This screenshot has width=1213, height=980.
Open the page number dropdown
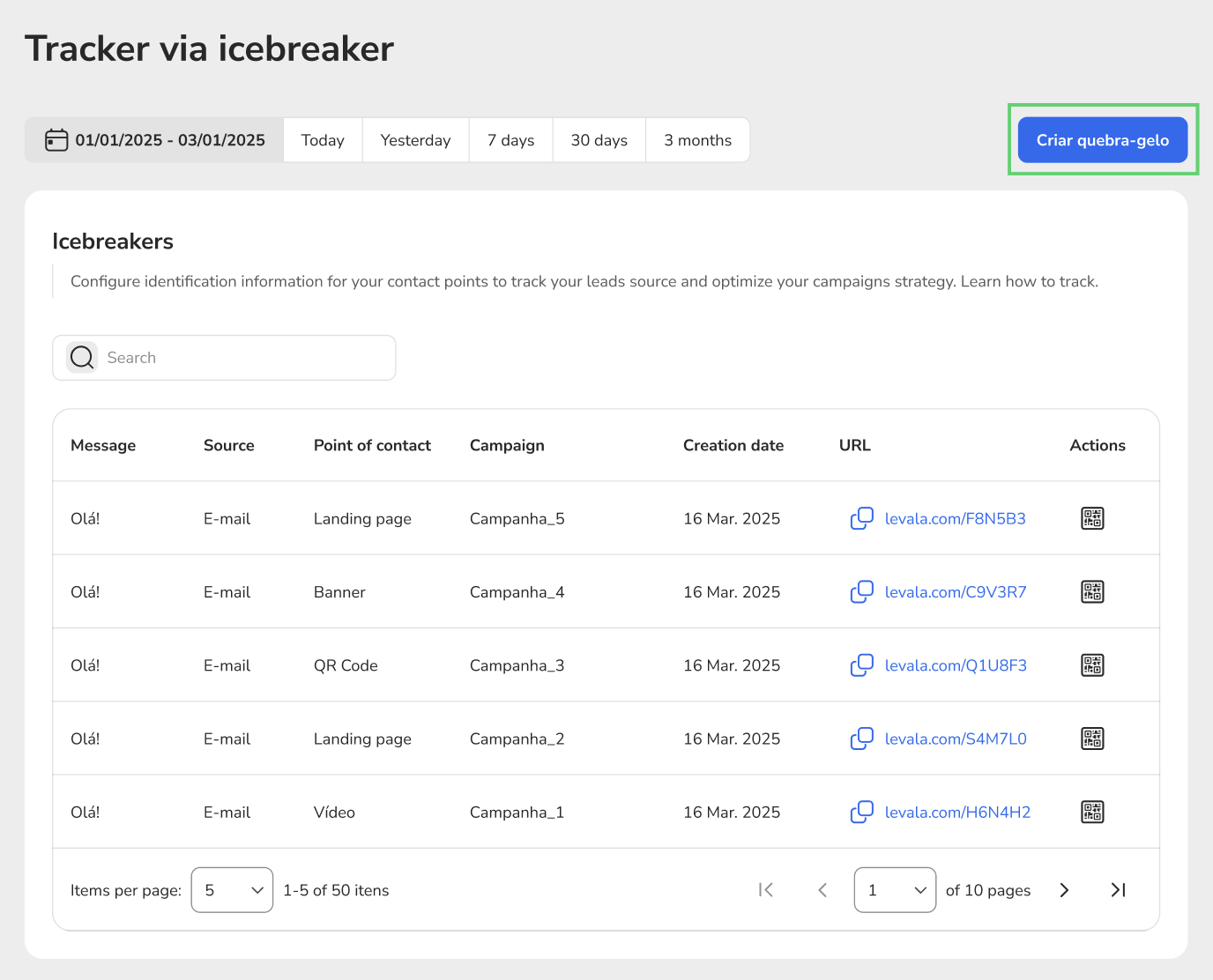(895, 890)
